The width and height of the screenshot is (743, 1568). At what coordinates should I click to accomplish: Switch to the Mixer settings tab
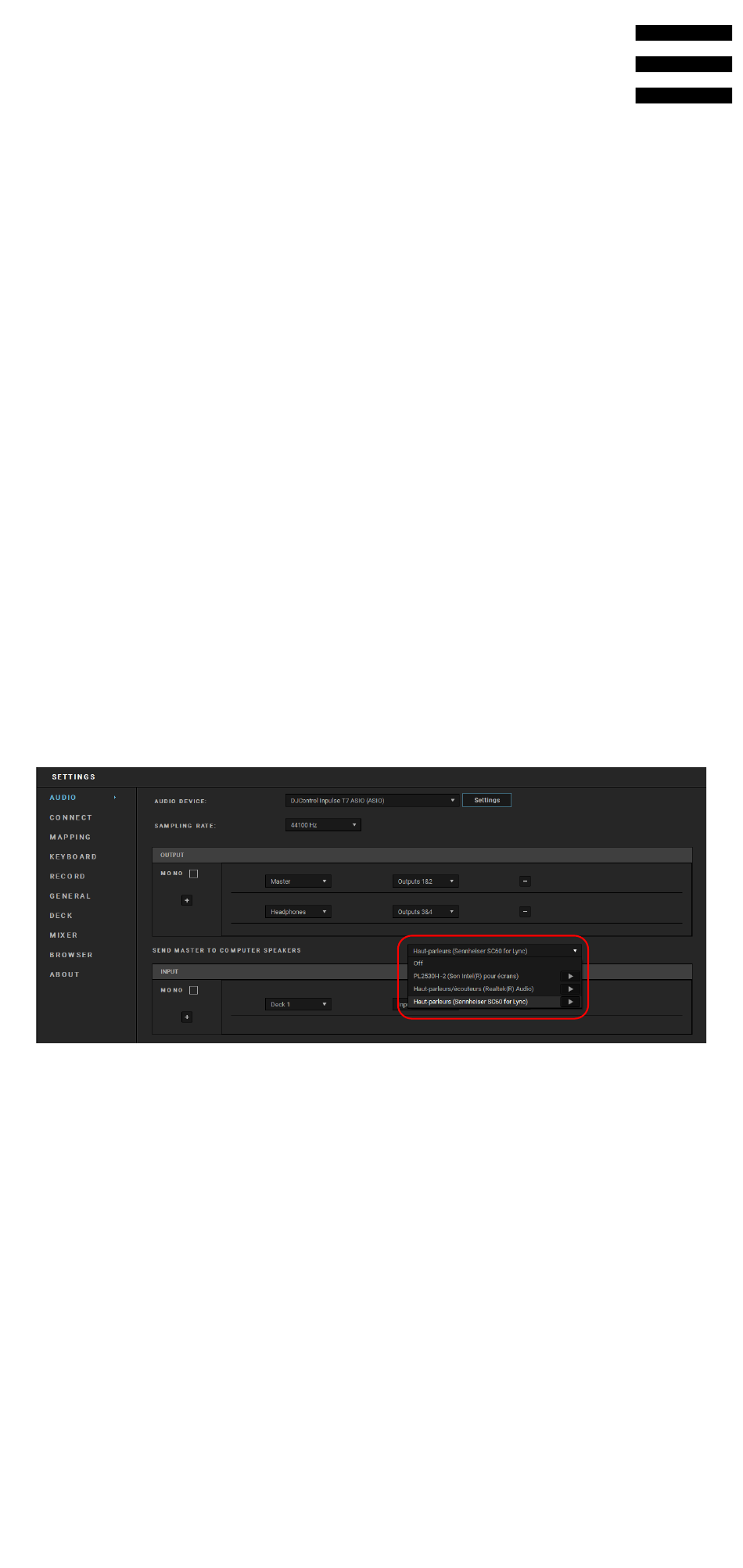click(x=63, y=935)
